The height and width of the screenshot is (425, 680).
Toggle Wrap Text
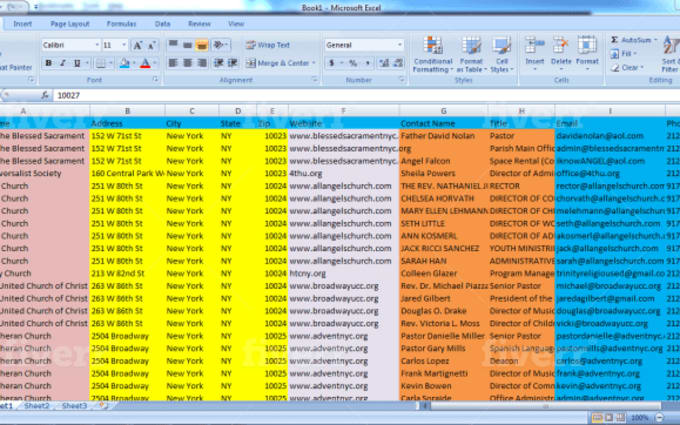coord(268,45)
